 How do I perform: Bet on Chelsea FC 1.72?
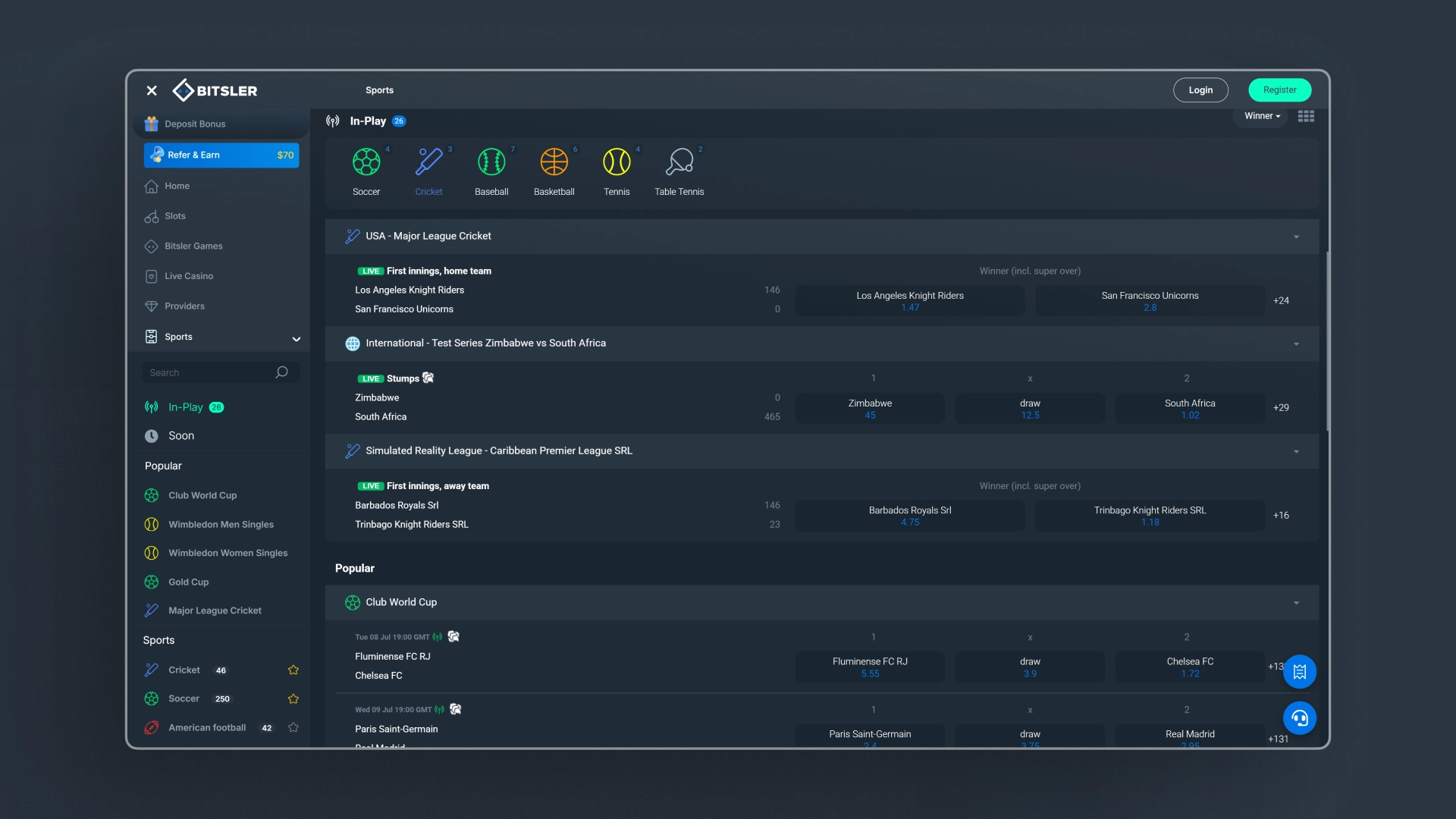click(1190, 667)
